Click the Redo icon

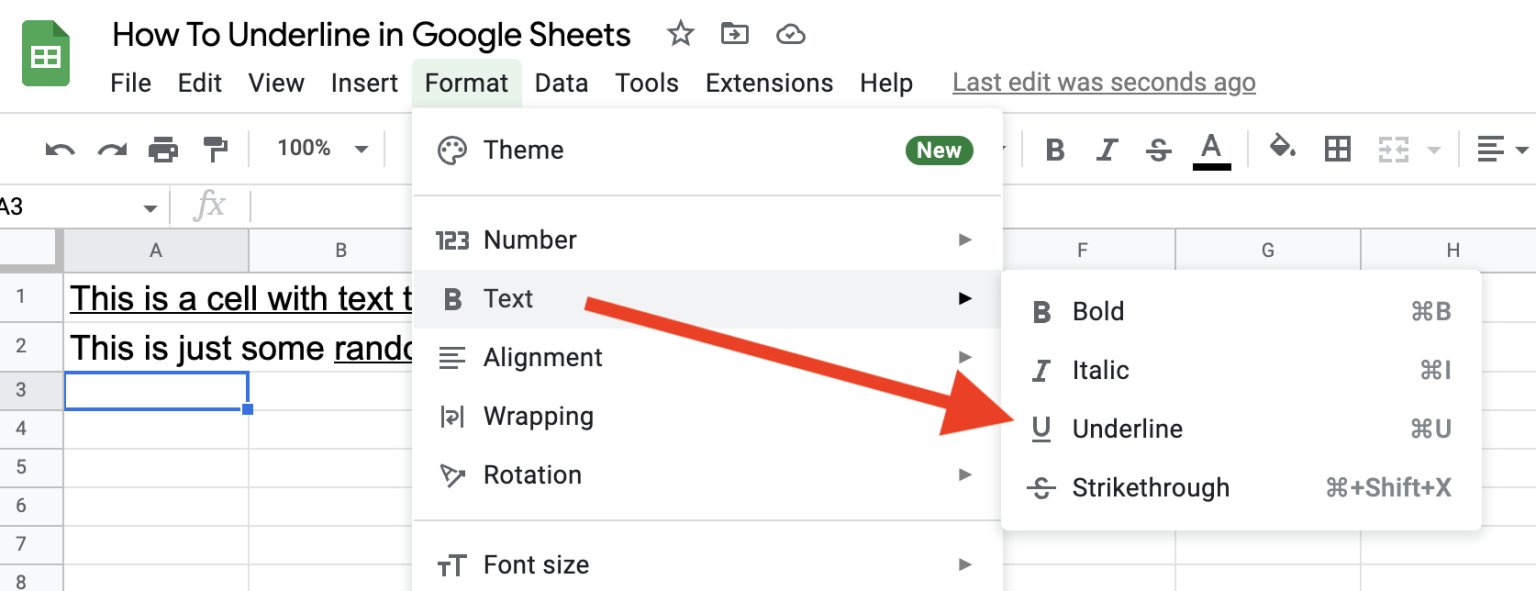[110, 148]
